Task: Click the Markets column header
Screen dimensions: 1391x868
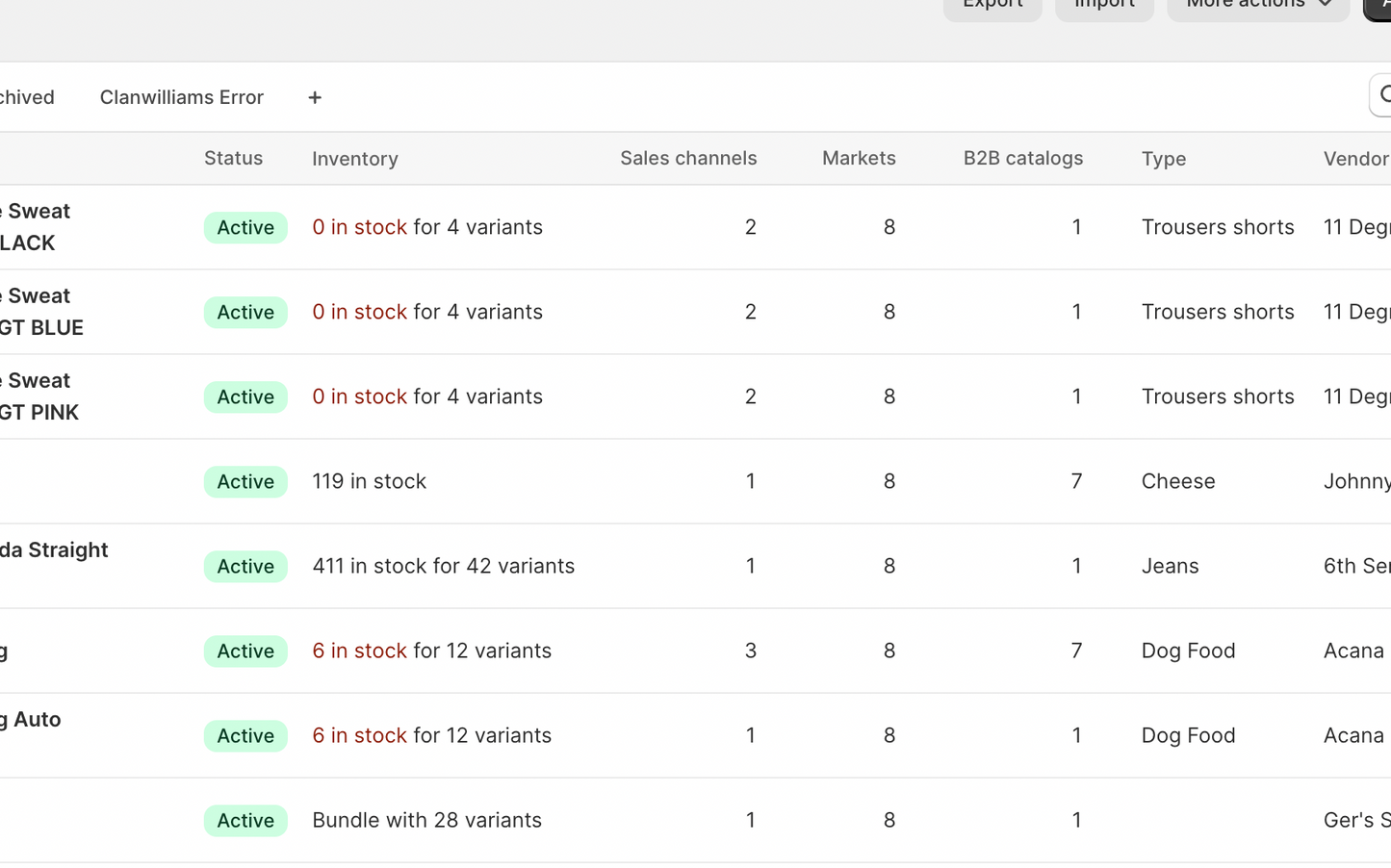Action: tap(859, 158)
